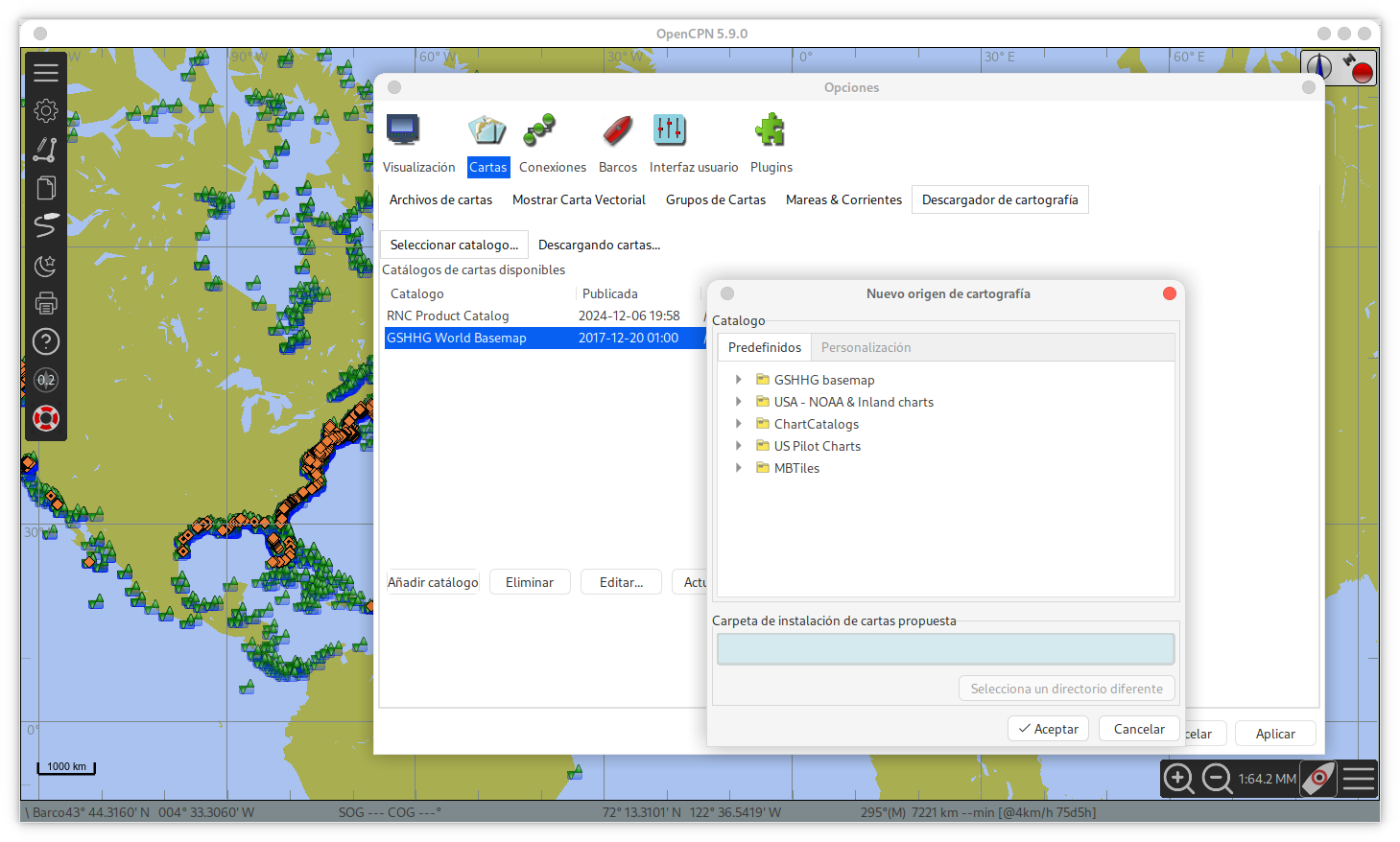Switch to Personalización tab
1400x842 pixels.
pyautogui.click(x=866, y=347)
